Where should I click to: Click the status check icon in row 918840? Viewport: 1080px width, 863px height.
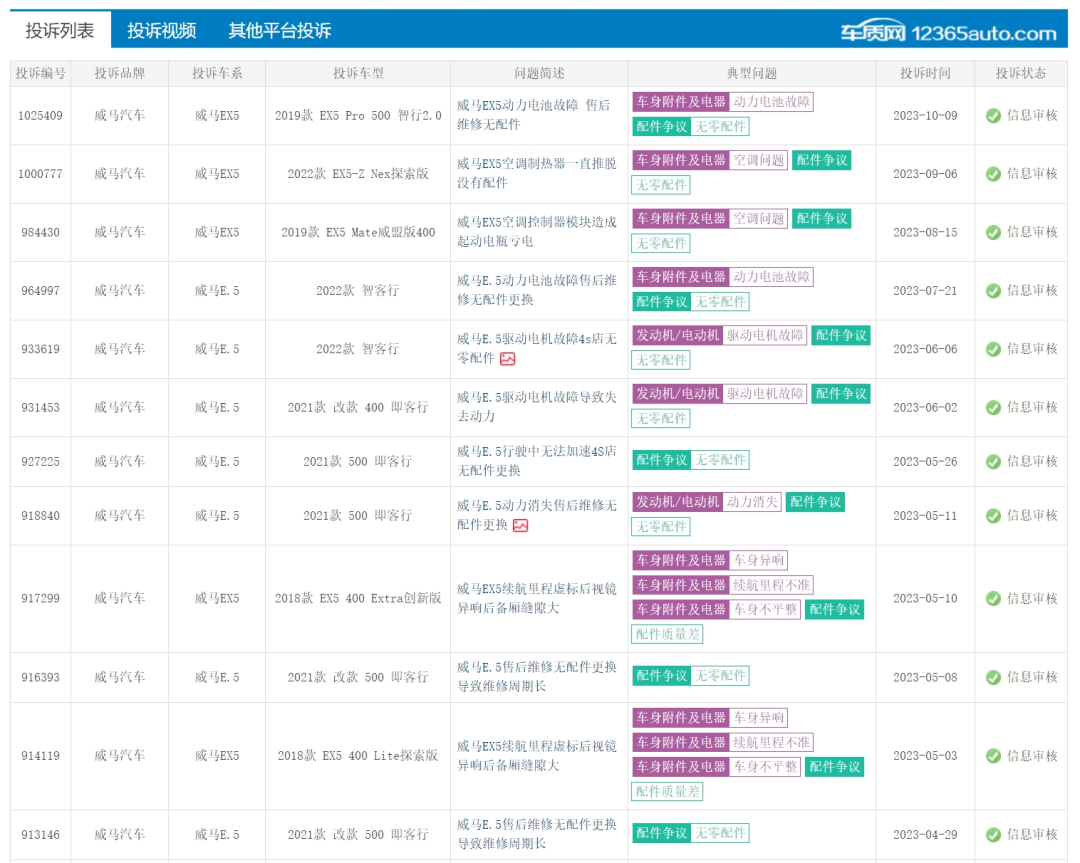coord(993,516)
